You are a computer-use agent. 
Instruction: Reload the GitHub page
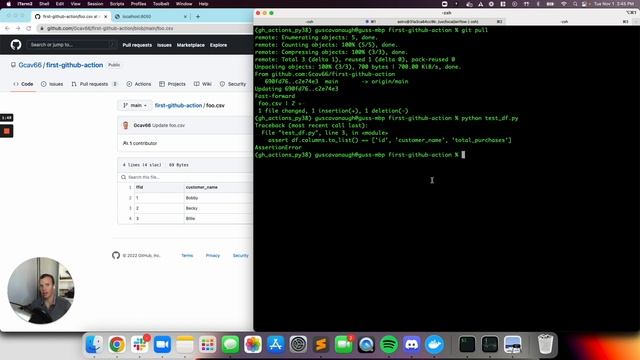pos(29,28)
